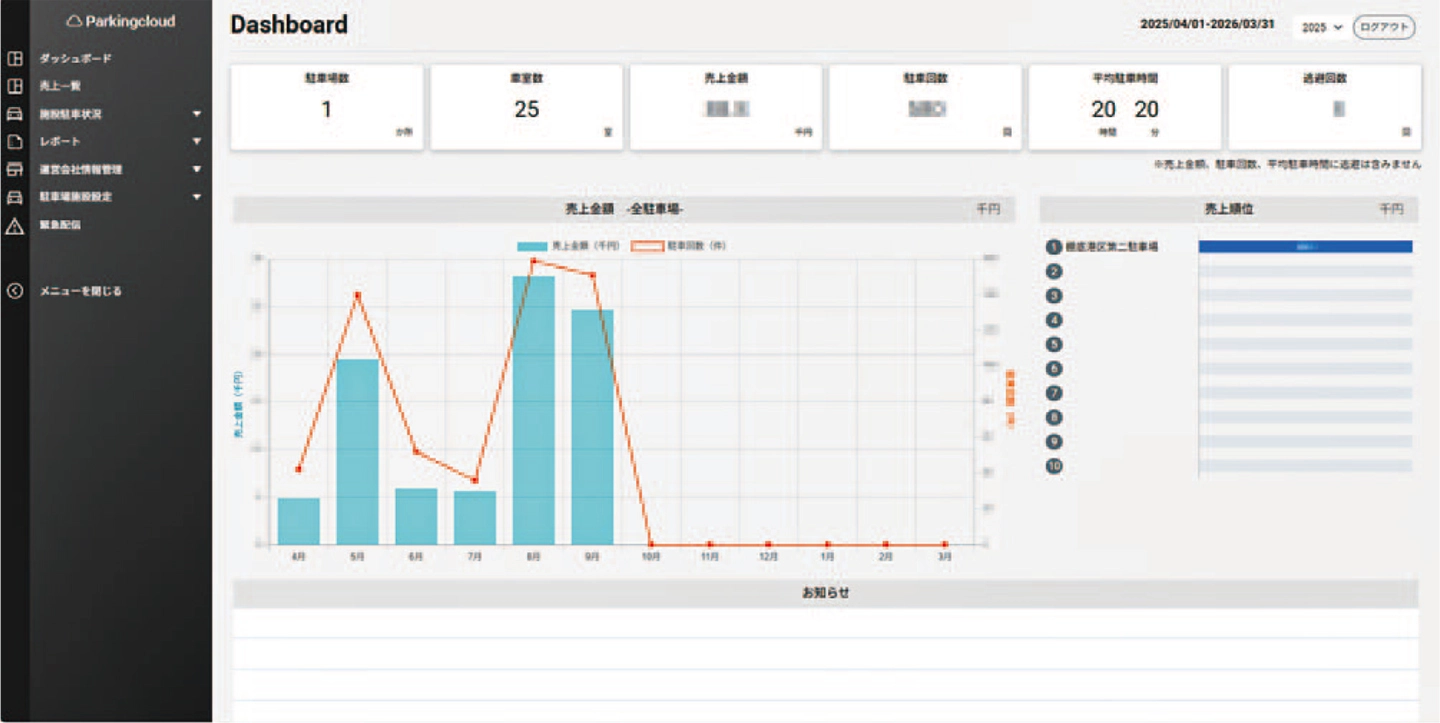The width and height of the screenshot is (1440, 723).
Task: Click the car icon beside 駐車場施設設定
Action: 15,198
